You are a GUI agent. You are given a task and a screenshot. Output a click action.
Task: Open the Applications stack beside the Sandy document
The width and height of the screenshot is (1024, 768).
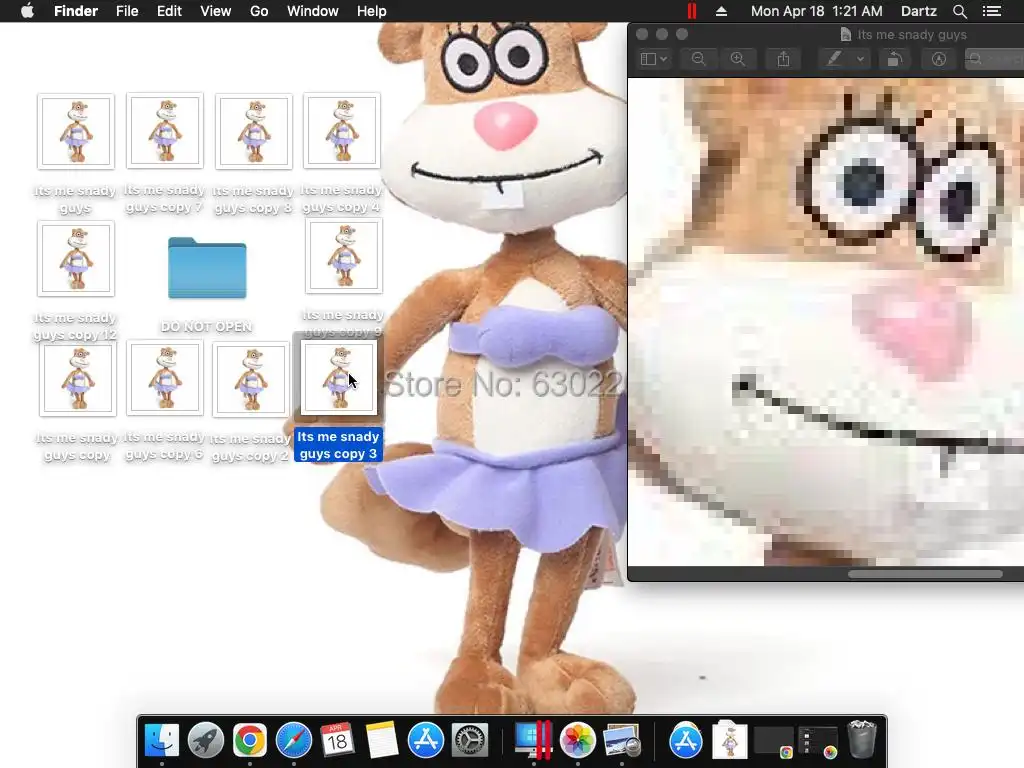coord(686,740)
